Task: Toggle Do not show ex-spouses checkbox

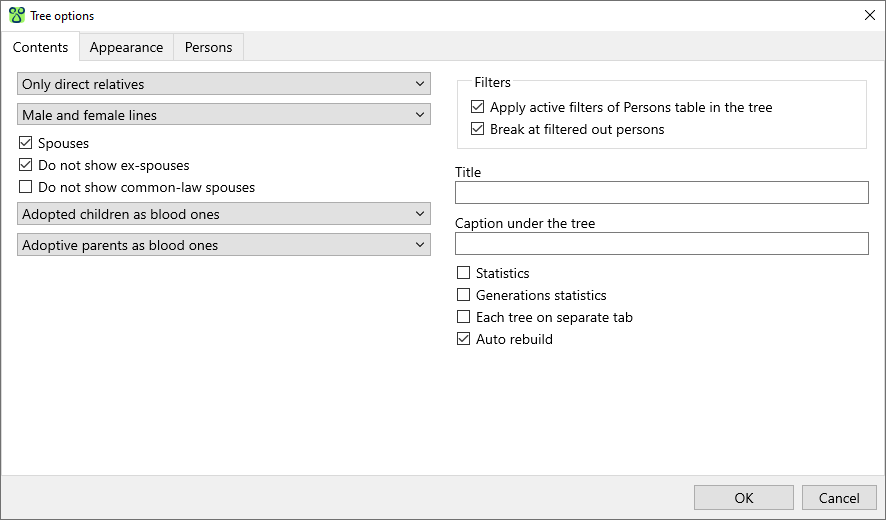Action: pos(25,165)
